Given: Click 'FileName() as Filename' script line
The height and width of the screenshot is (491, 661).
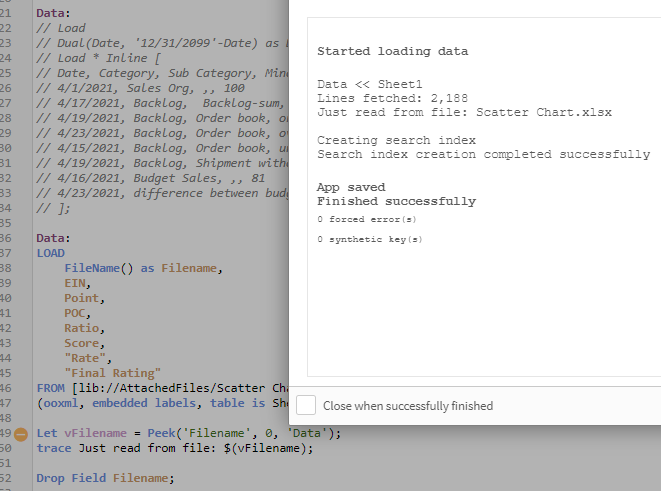Looking at the screenshot, I should (x=143, y=268).
